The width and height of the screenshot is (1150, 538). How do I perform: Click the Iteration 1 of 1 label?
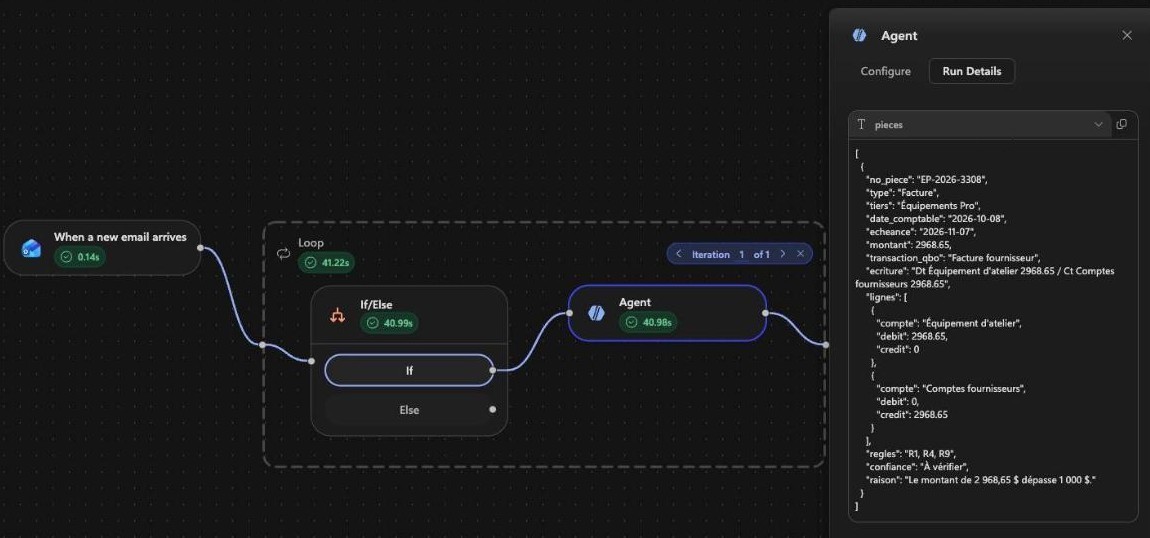730,254
